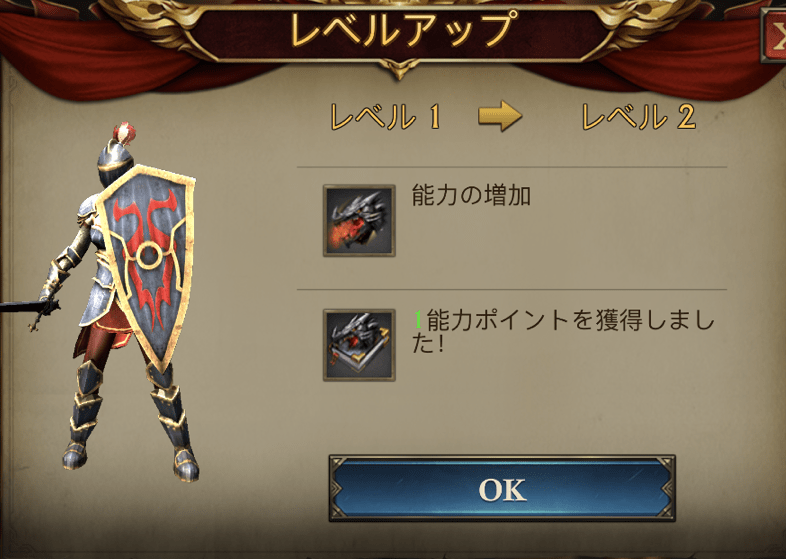Tap the dragon head ability increase icon
The width and height of the screenshot is (786, 559).
(359, 221)
